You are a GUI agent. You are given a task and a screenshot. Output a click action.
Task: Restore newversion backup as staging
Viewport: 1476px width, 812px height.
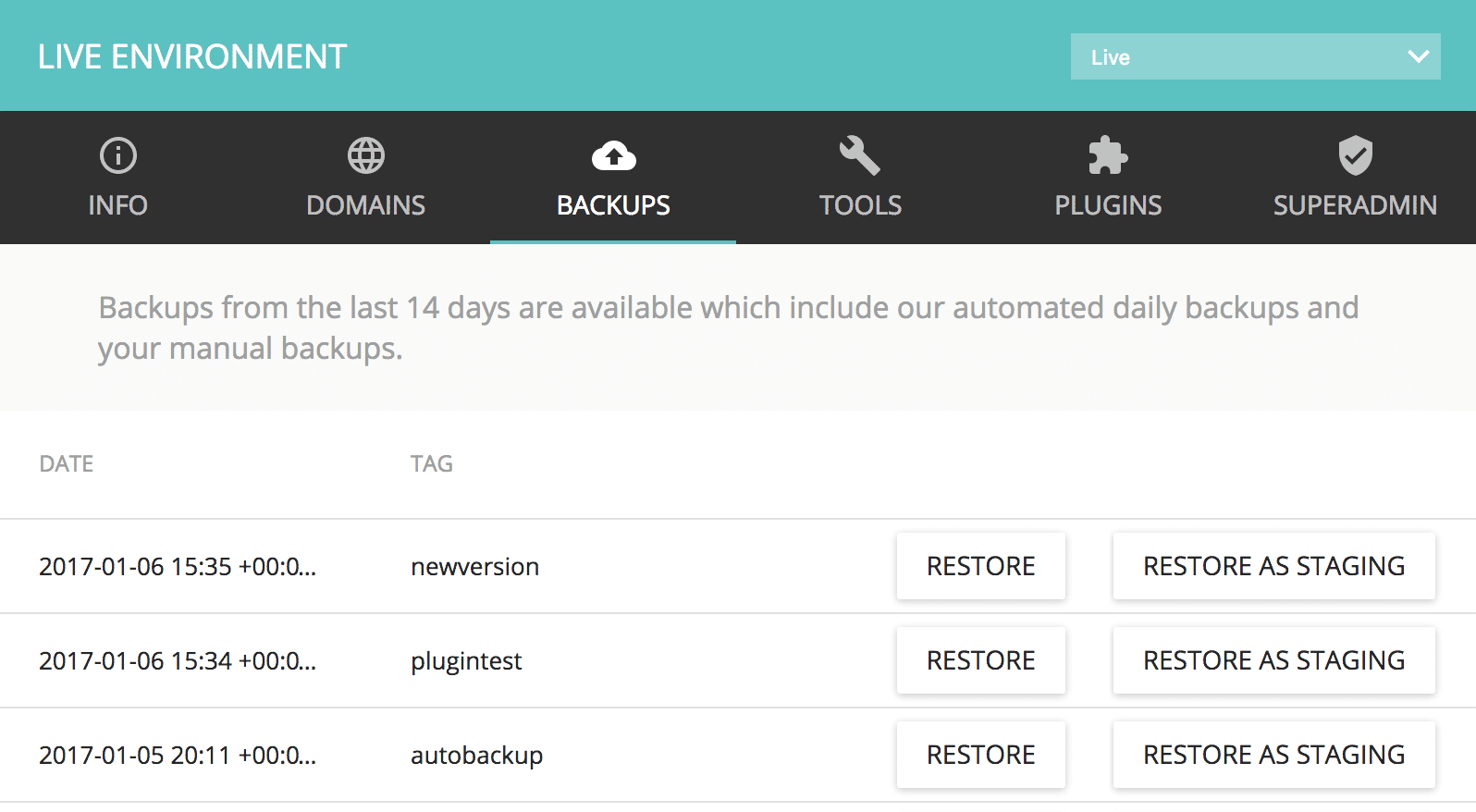[1273, 566]
